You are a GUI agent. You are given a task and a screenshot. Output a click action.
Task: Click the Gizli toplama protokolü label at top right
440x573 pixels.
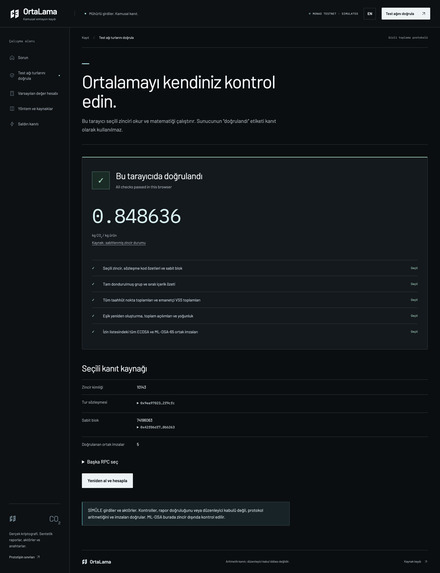pos(408,38)
